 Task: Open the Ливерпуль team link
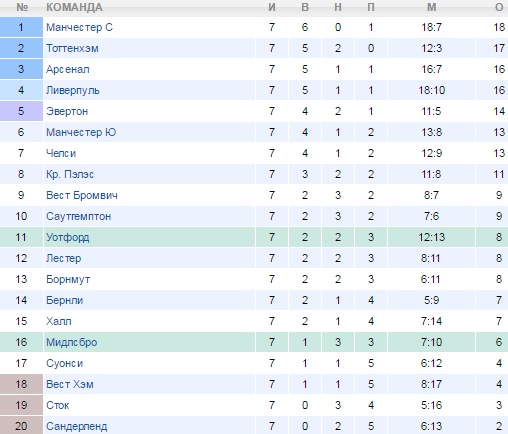click(x=73, y=90)
